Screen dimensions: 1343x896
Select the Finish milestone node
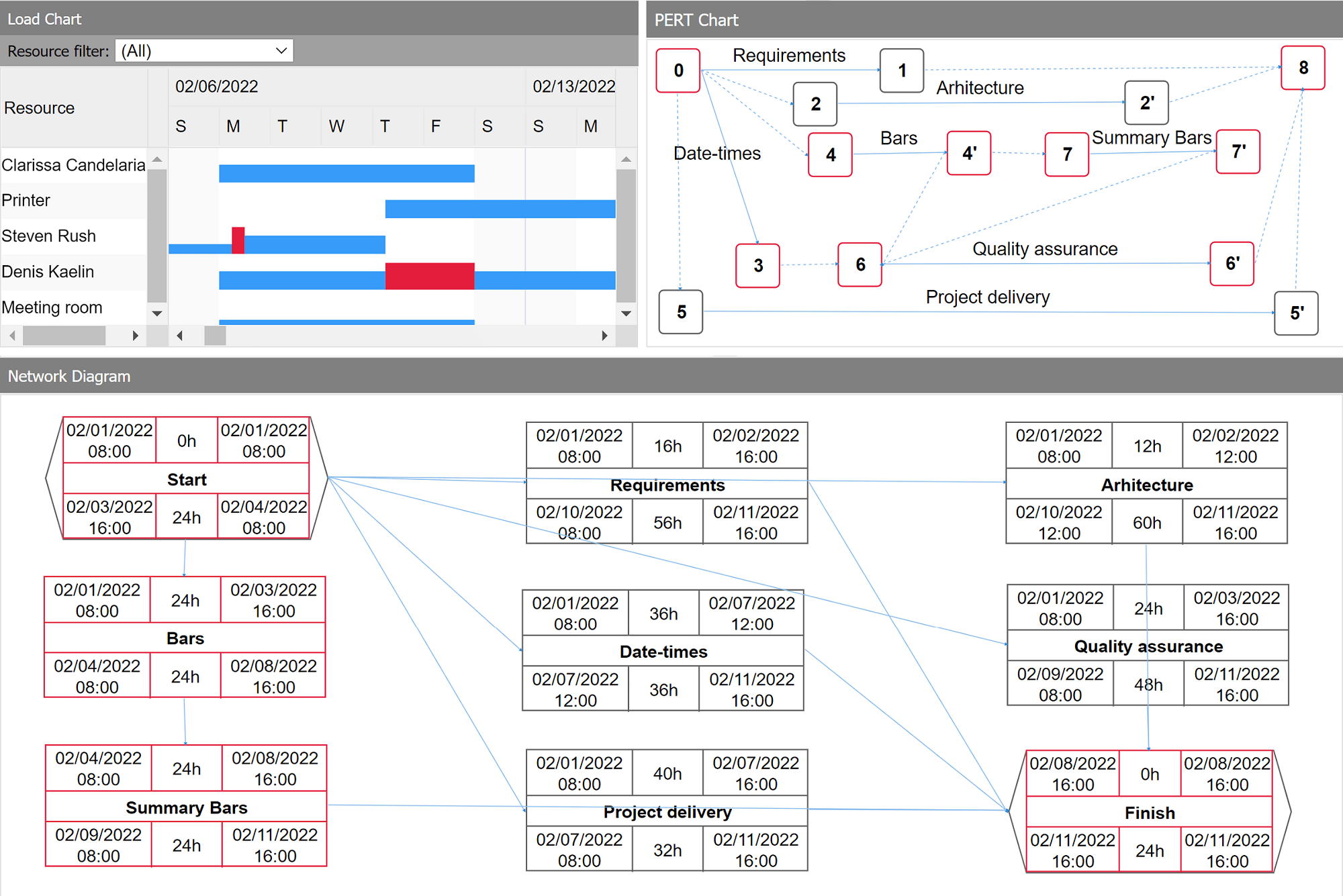1150,812
